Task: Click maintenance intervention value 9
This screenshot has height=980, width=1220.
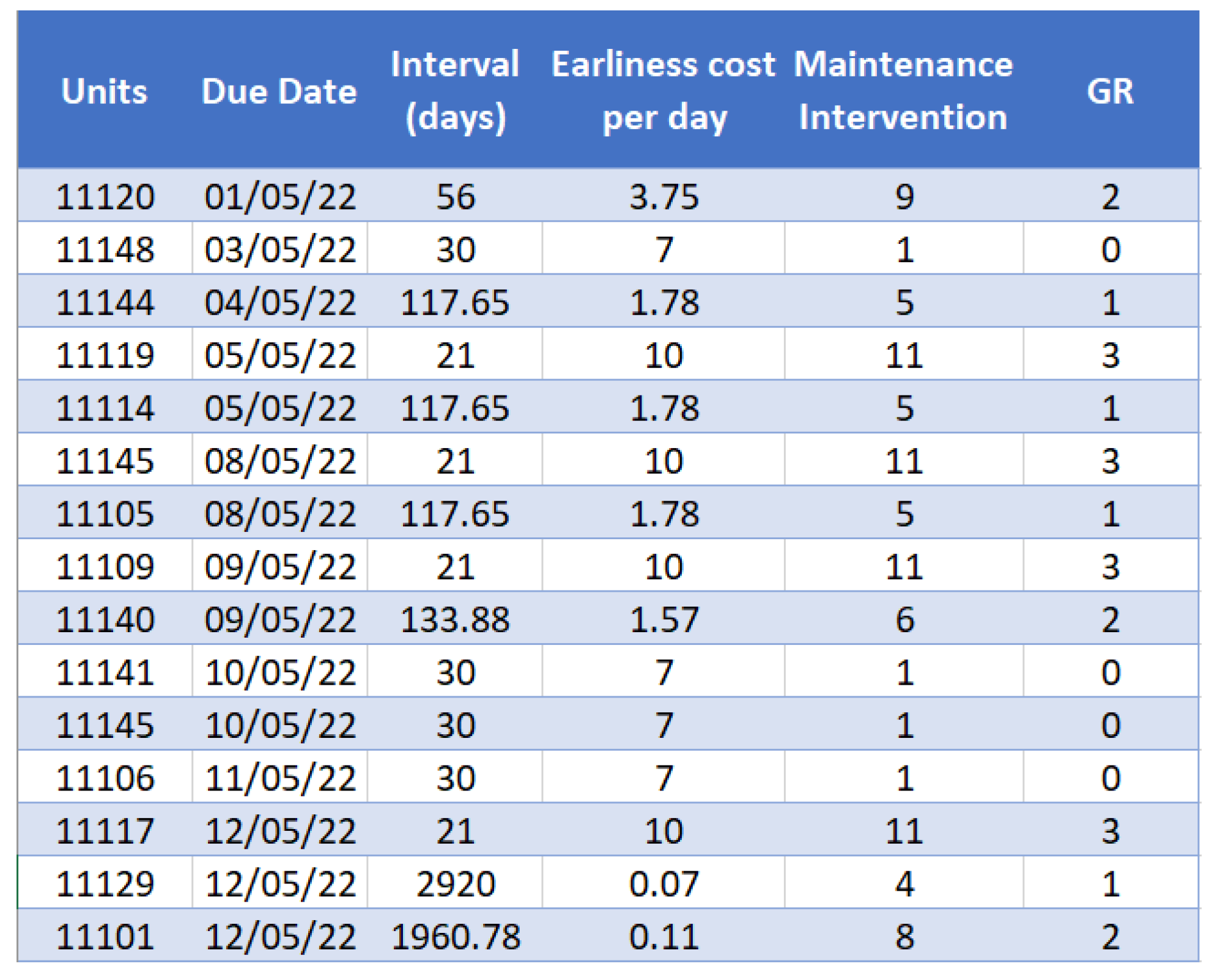Action: (904, 197)
